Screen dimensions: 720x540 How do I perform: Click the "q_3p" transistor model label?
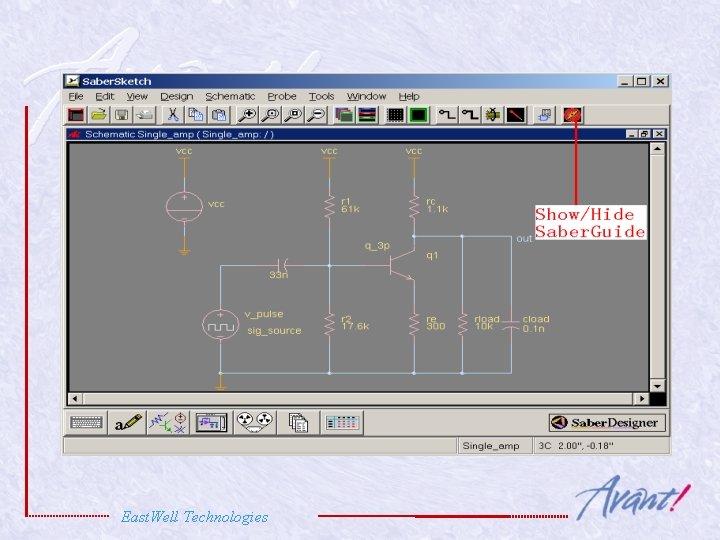coord(377,247)
